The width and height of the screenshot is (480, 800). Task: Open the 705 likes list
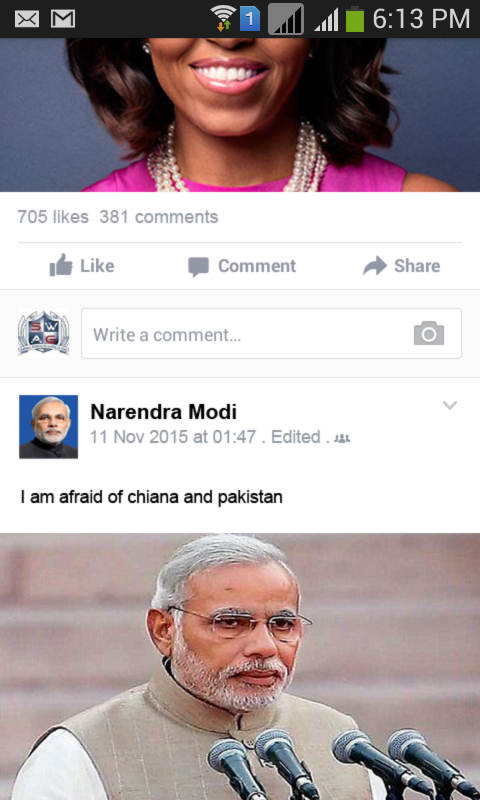pyautogui.click(x=53, y=217)
